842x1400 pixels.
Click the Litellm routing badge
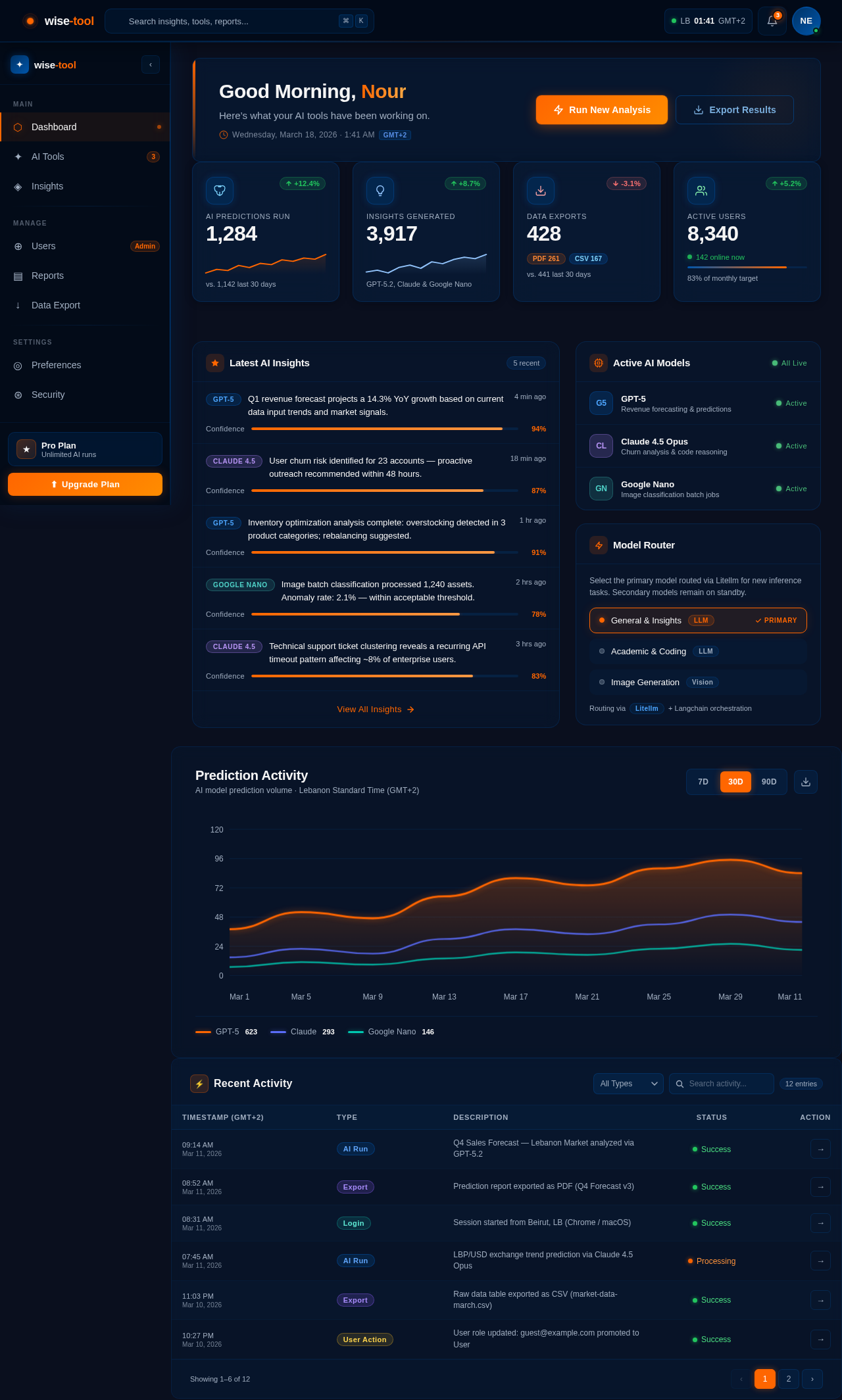tap(647, 708)
